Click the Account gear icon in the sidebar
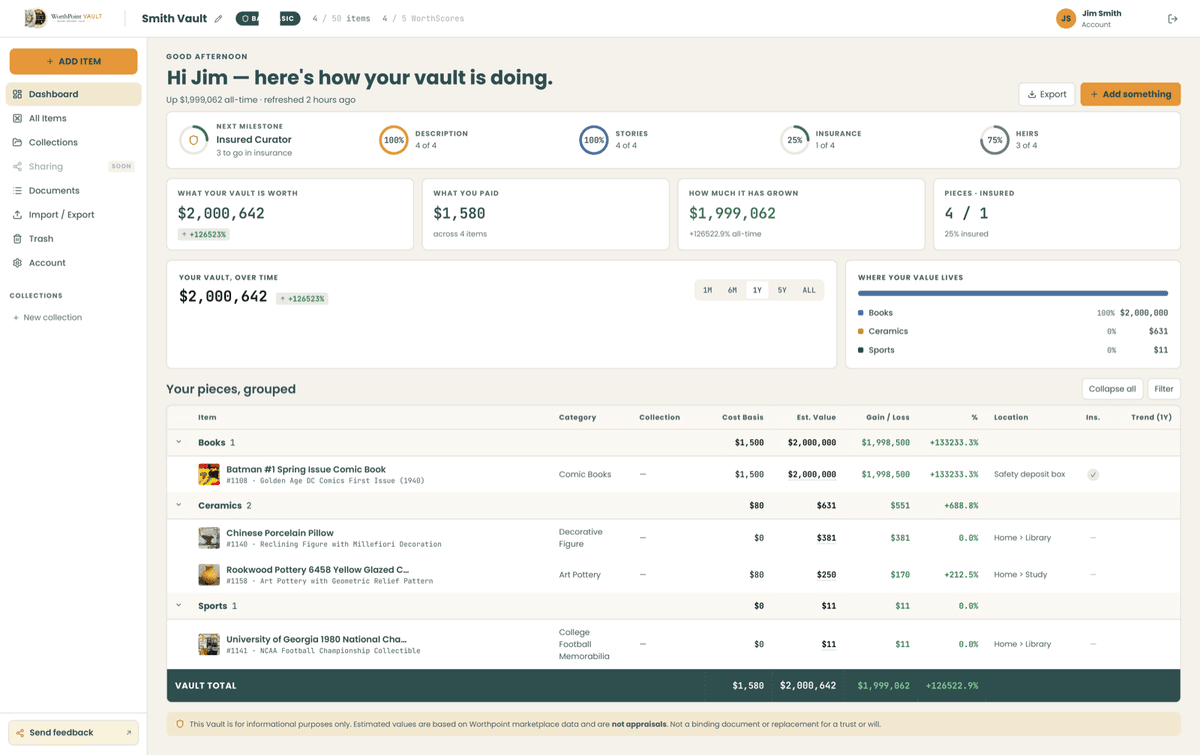Image resolution: width=1200 pixels, height=755 pixels. (x=18, y=263)
